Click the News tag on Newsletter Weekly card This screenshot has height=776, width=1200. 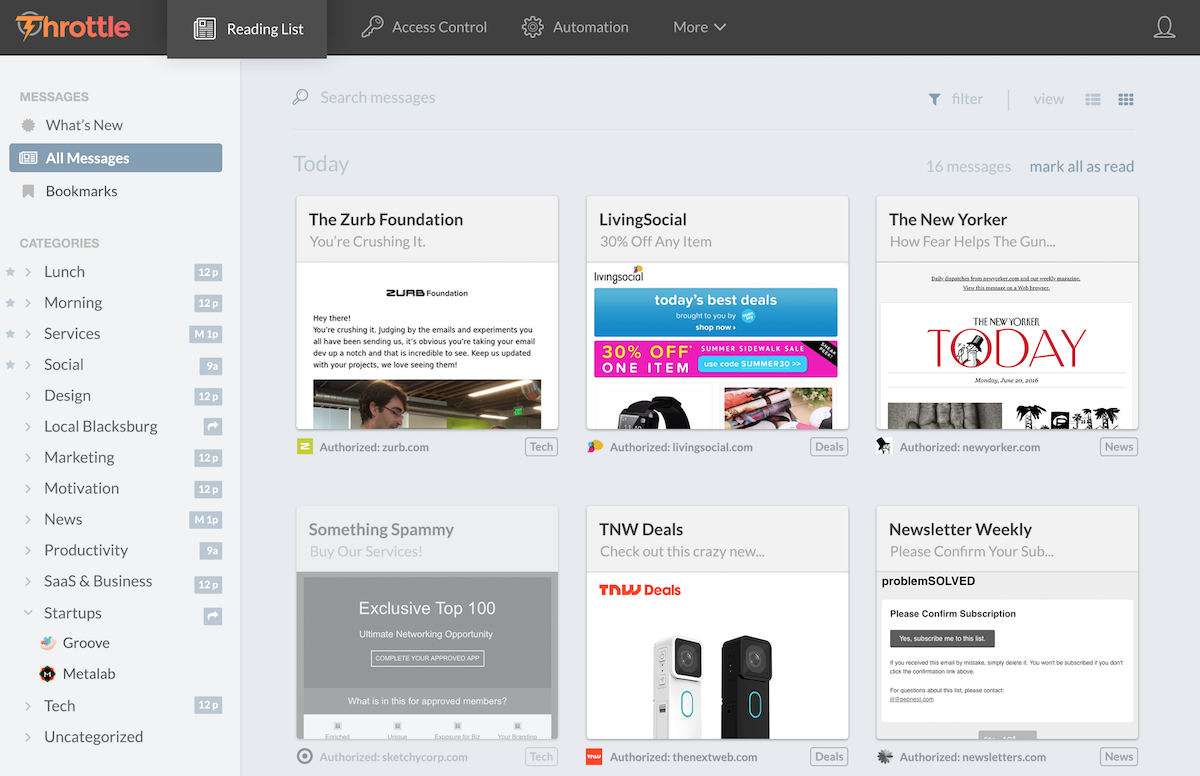tap(1119, 757)
